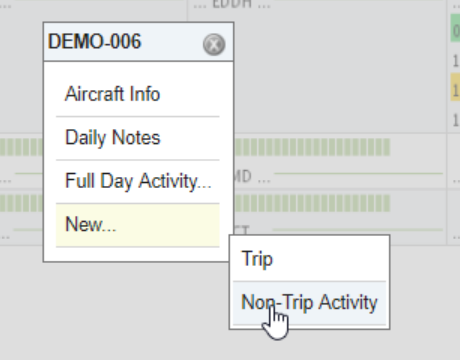
Task: Choose Full Day Activity... in the popup
Action: 138,181
